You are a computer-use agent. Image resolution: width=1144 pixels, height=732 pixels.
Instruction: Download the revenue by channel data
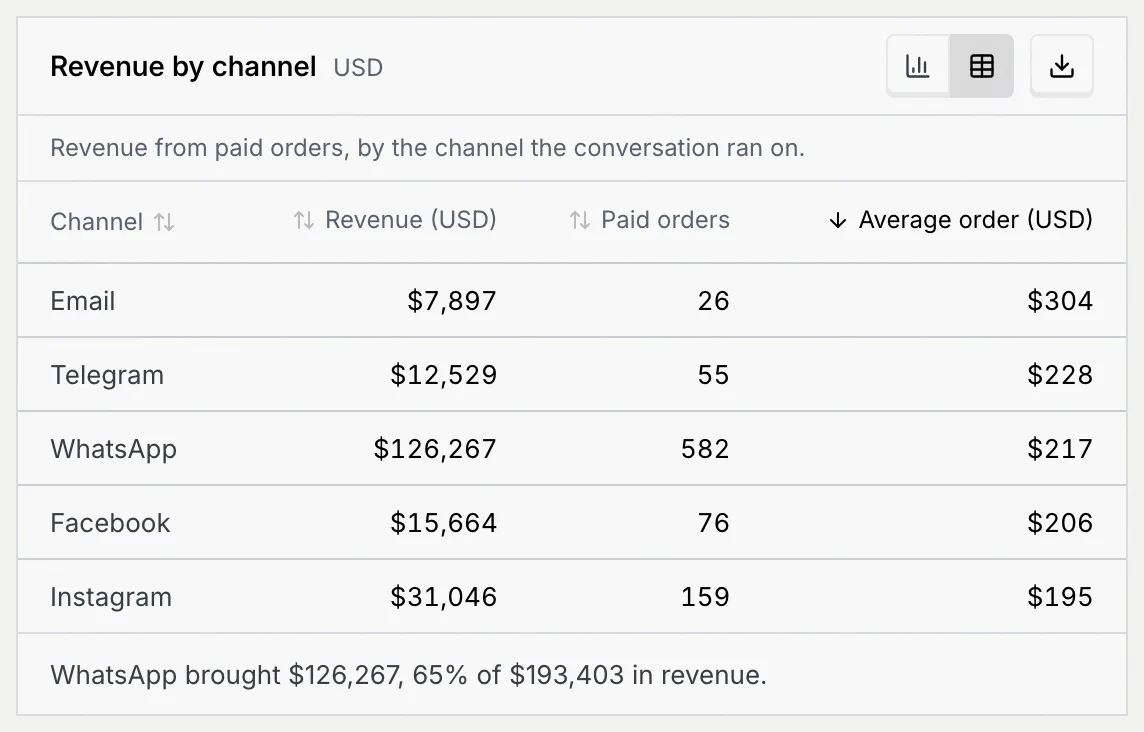click(1062, 66)
